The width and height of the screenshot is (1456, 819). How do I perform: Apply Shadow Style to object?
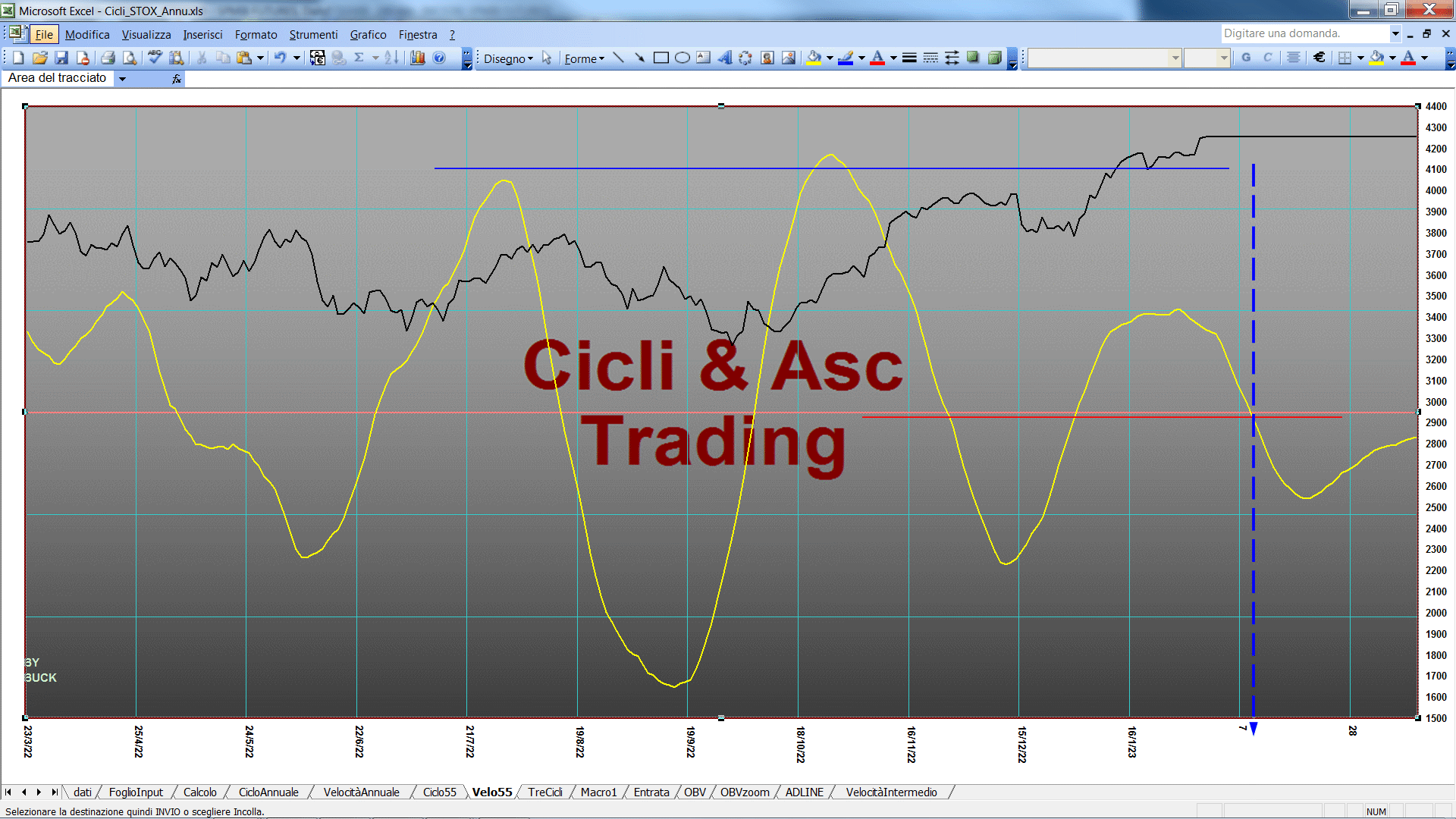click(973, 58)
